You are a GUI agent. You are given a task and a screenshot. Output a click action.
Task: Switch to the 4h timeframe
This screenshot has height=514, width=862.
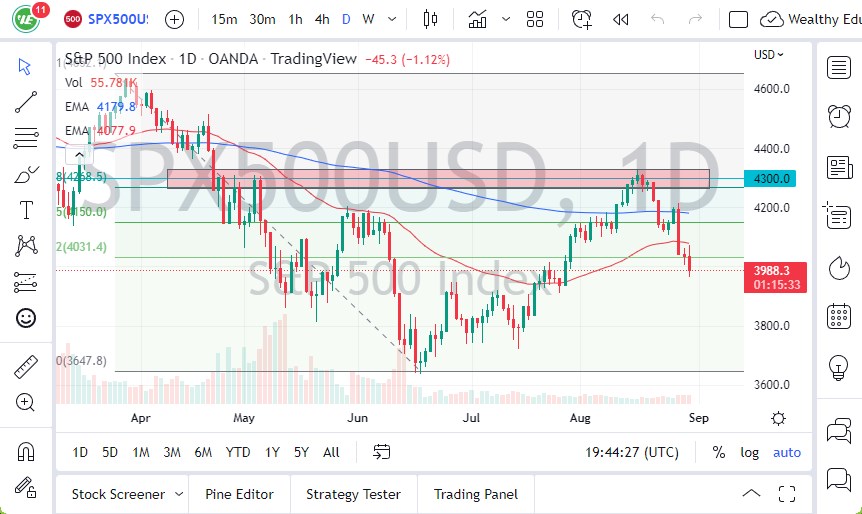pos(321,19)
